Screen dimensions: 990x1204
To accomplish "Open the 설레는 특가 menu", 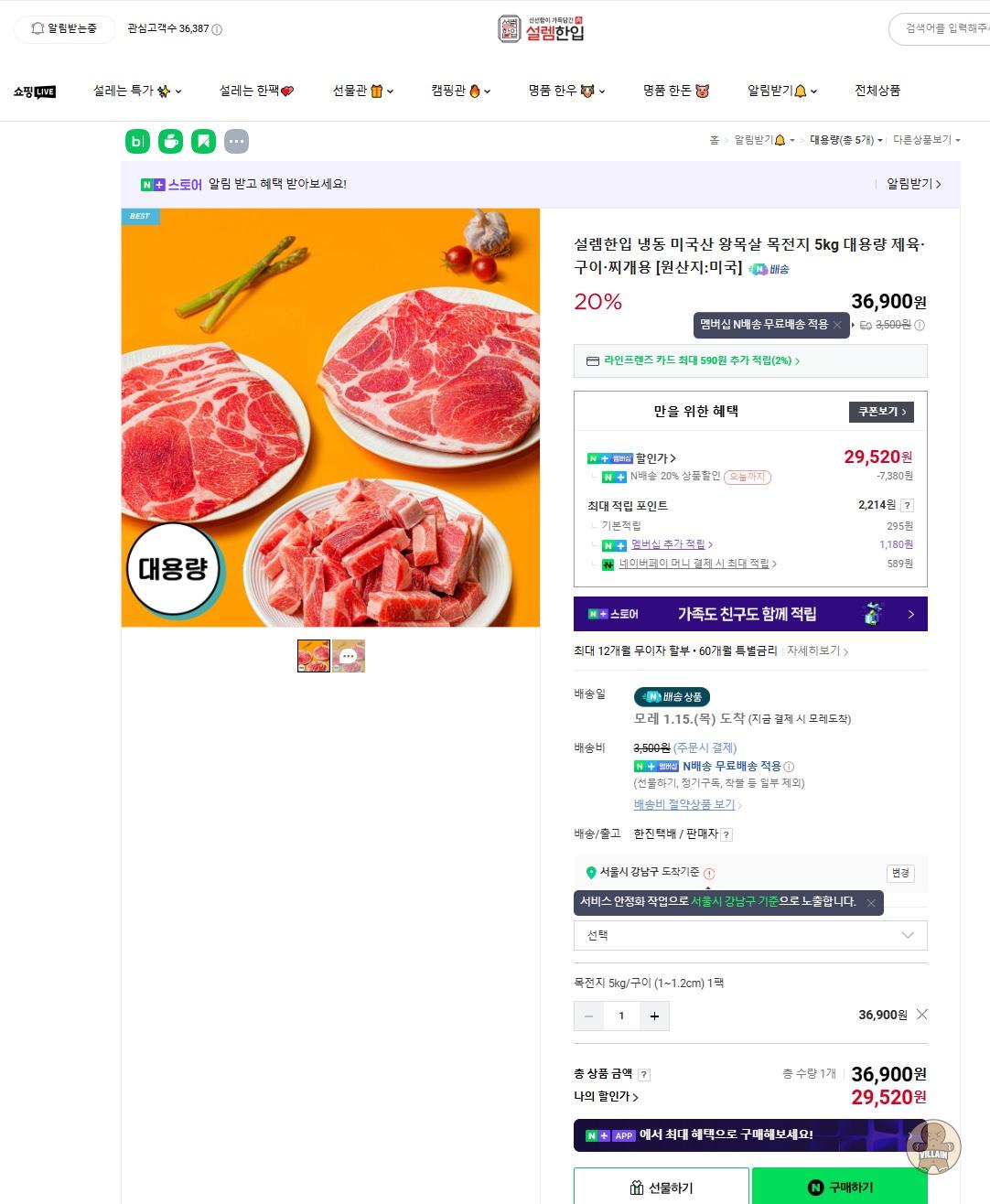I will click(137, 91).
